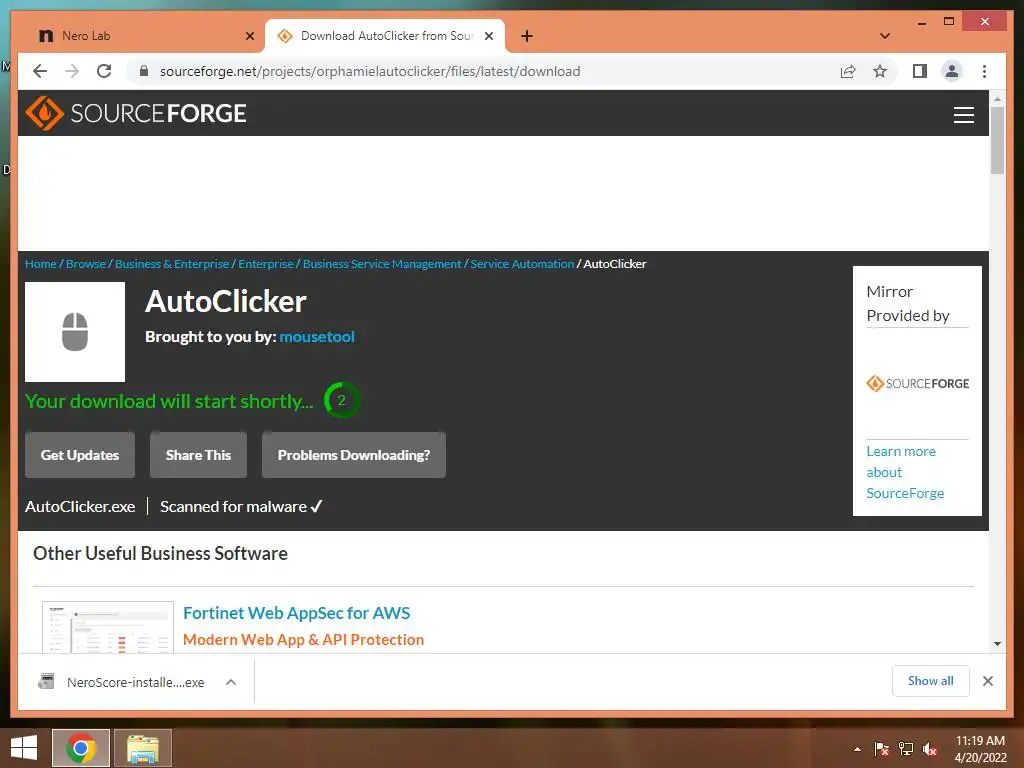Open Fortinet Web AppSec for AWS link
This screenshot has height=768, width=1024.
(296, 613)
